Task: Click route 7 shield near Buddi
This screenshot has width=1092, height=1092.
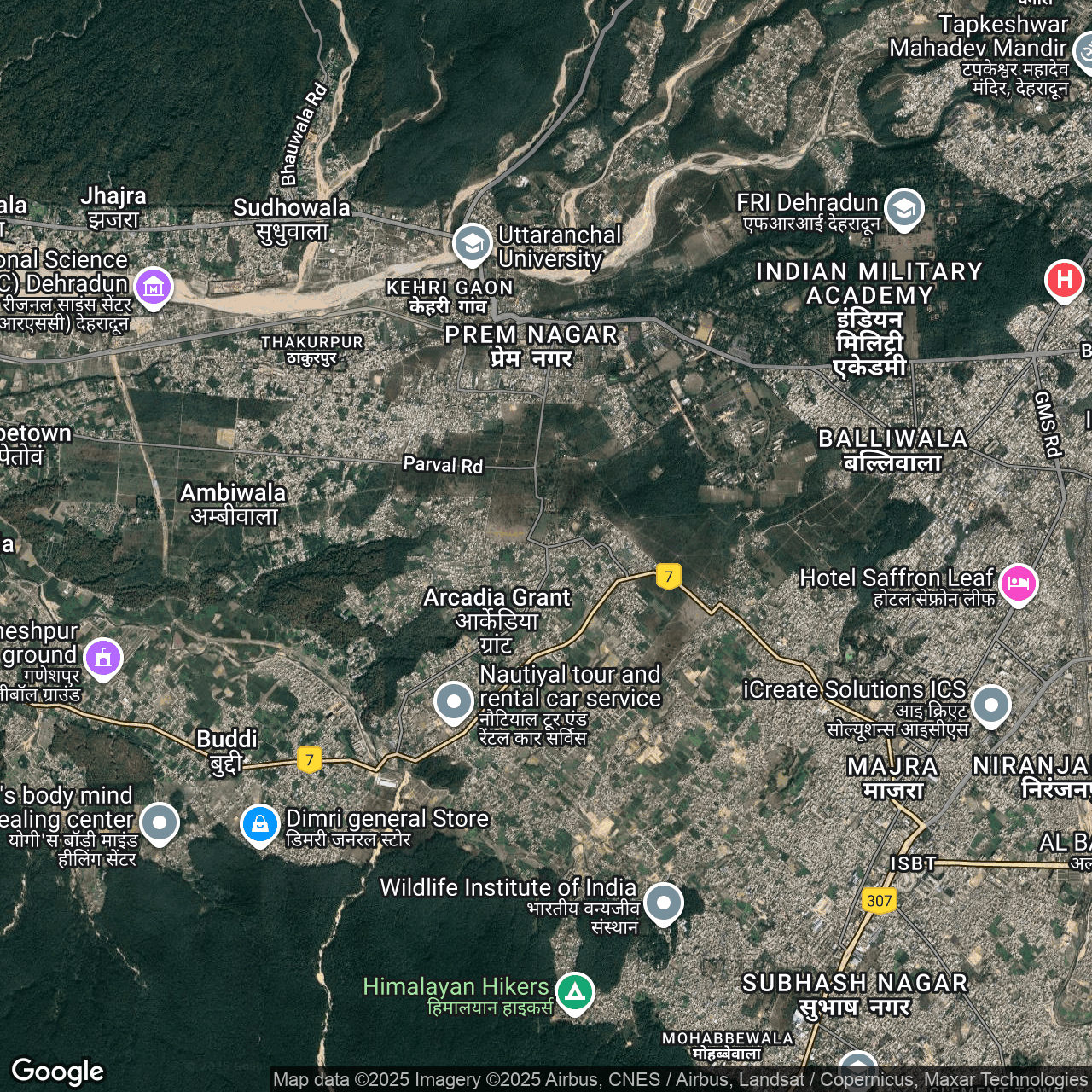Action: click(310, 759)
